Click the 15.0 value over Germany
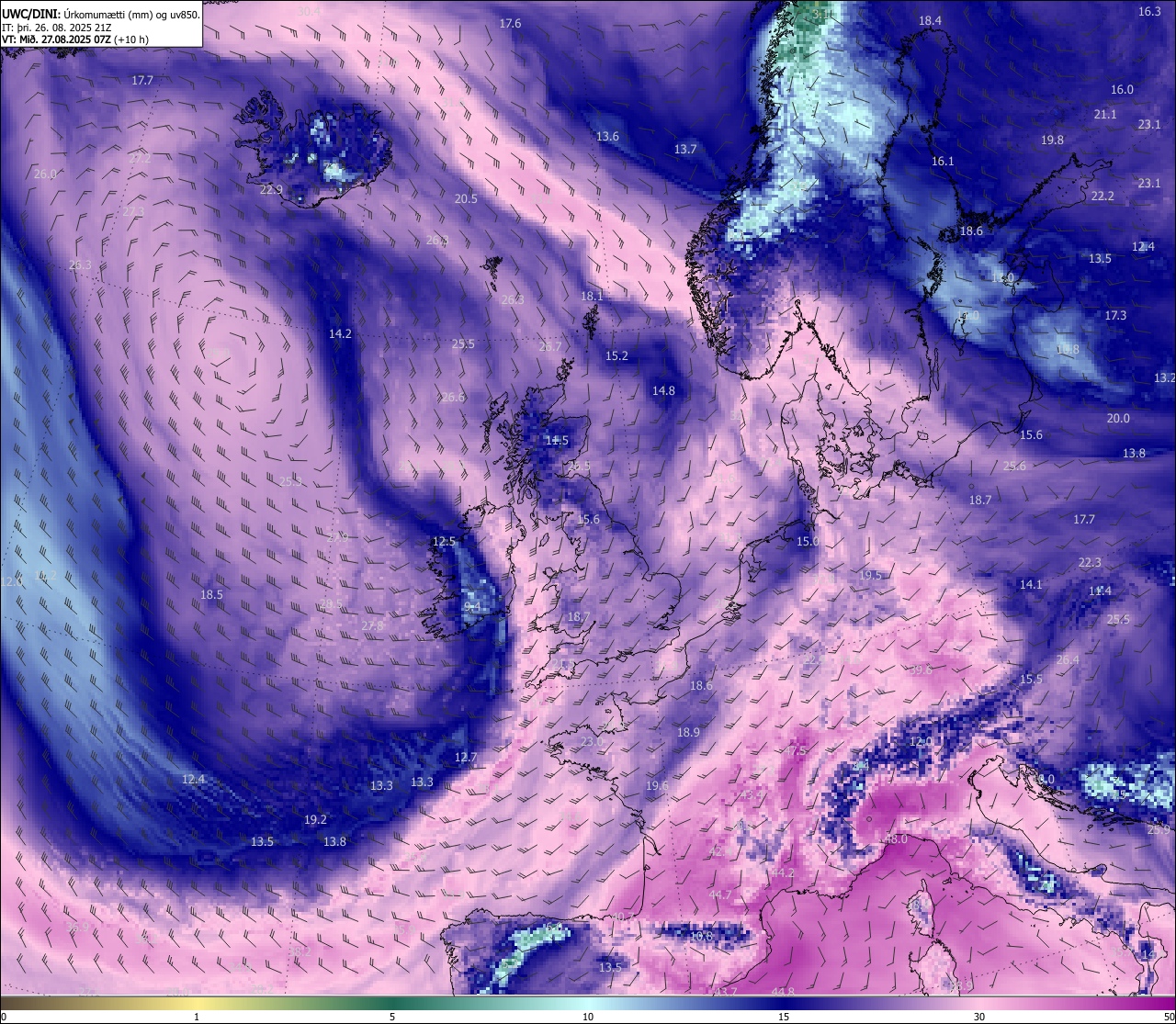The image size is (1176, 1024). coord(808,542)
